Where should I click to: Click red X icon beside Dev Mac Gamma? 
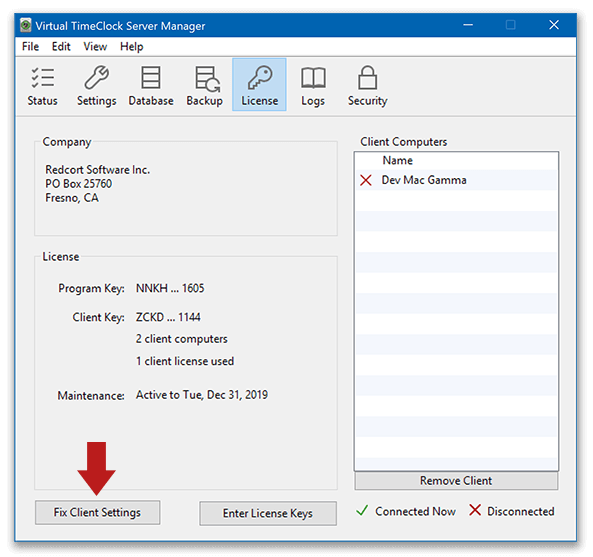366,180
